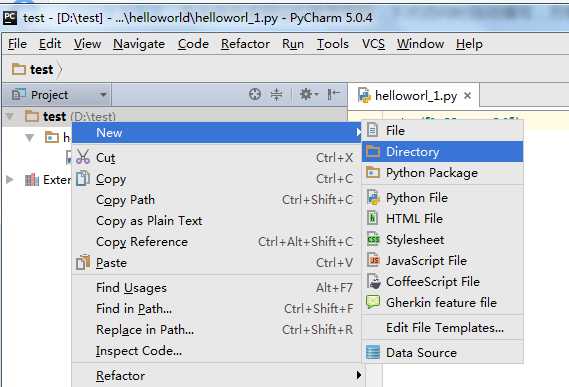Click the Python File icon
This screenshot has width=569, height=387.
tap(373, 197)
